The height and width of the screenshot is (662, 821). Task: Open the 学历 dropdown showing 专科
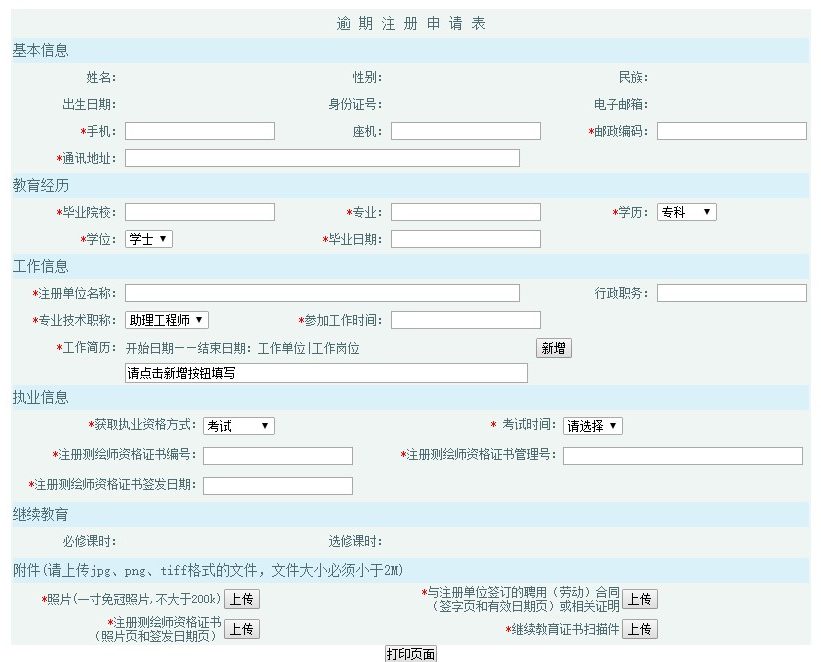pyautogui.click(x=685, y=211)
